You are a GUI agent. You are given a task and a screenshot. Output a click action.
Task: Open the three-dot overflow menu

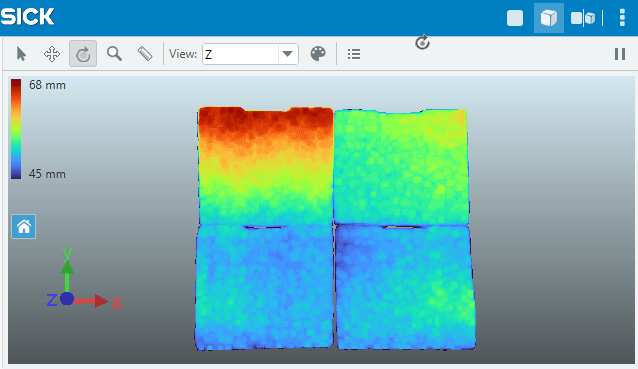tap(622, 18)
